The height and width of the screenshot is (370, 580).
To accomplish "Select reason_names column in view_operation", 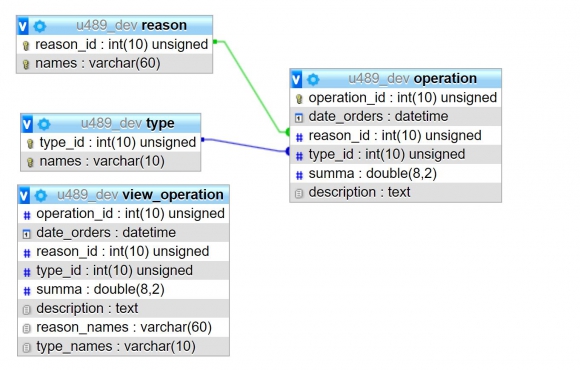I will (x=124, y=327).
